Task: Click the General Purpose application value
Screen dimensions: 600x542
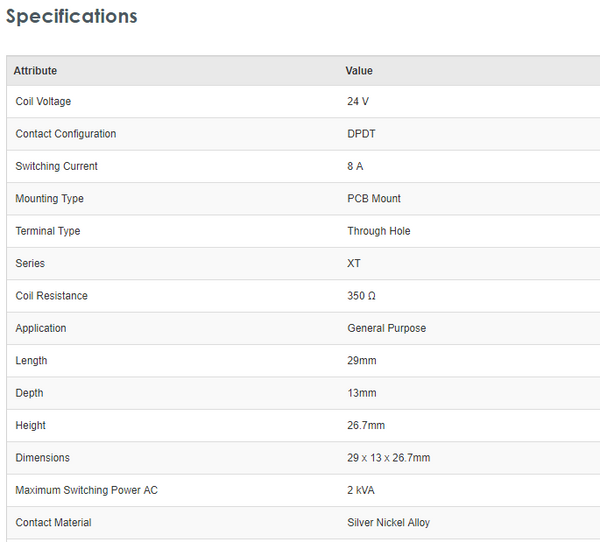Action: tap(386, 328)
